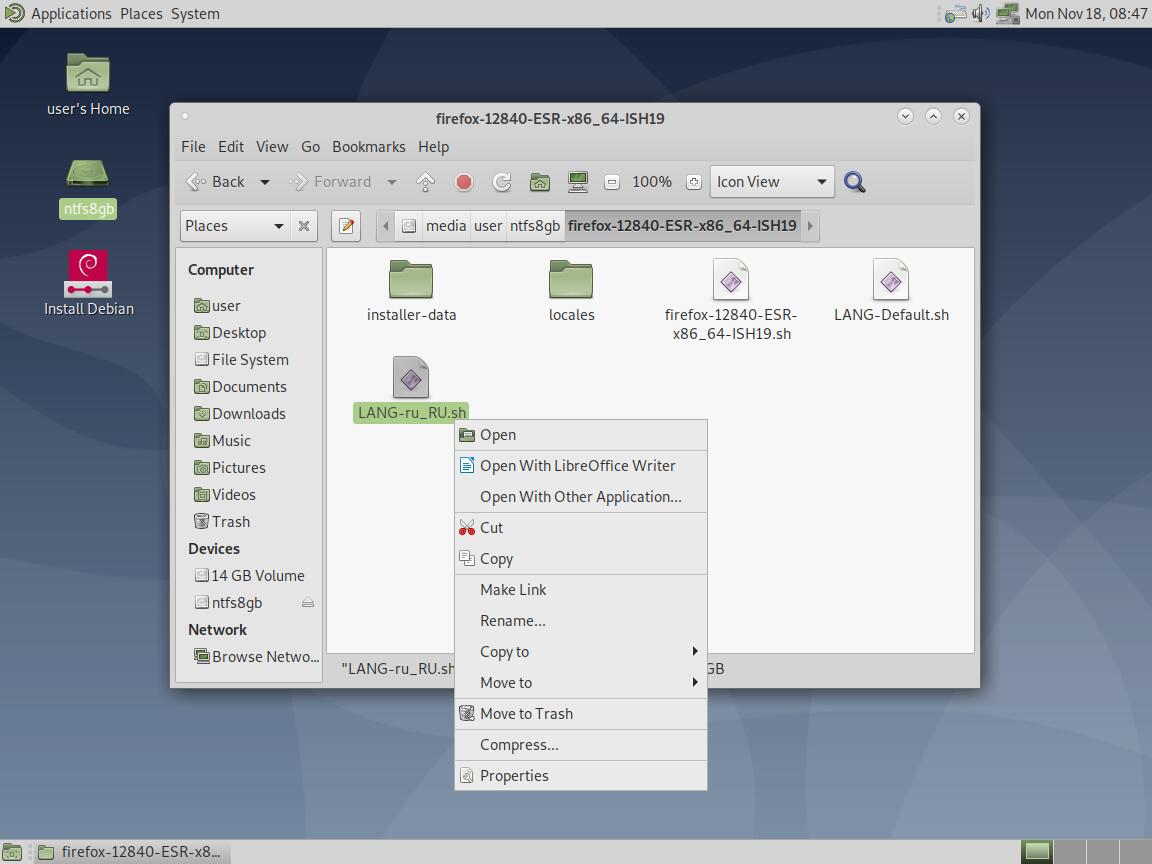Image resolution: width=1152 pixels, height=864 pixels.
Task: Close the Places side pane
Action: coord(303,226)
